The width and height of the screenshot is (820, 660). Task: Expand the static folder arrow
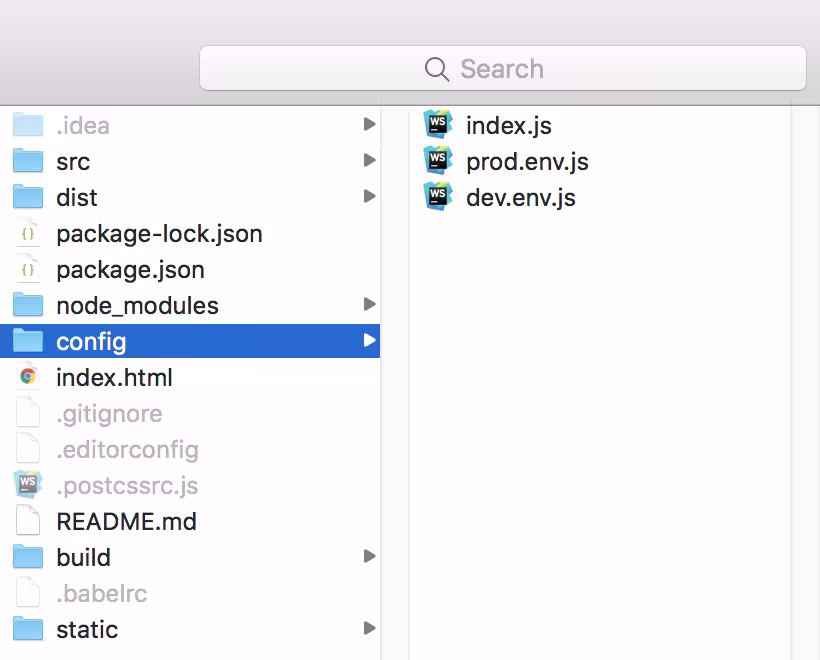[369, 629]
